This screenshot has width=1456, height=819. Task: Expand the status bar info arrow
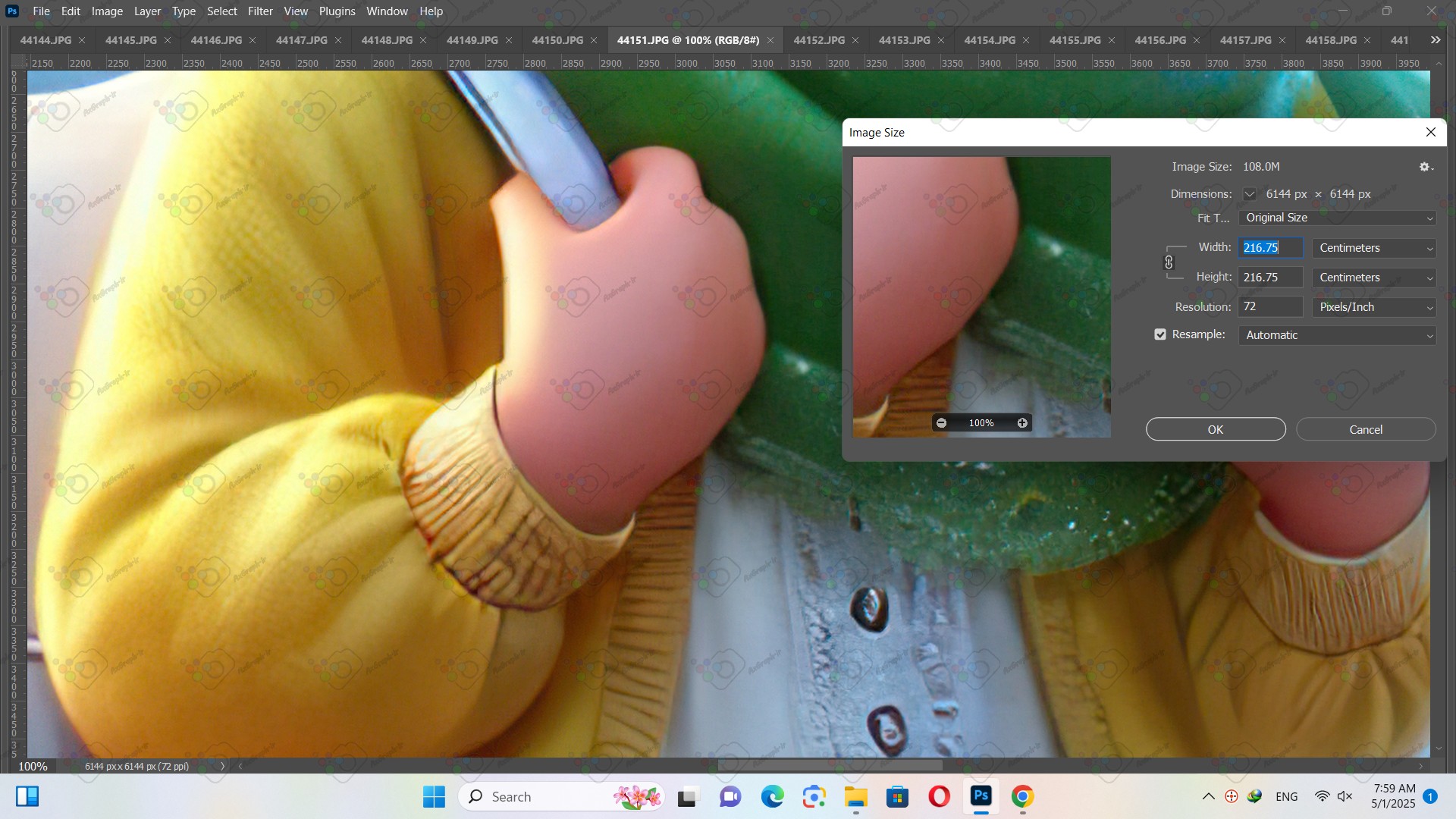tap(222, 766)
